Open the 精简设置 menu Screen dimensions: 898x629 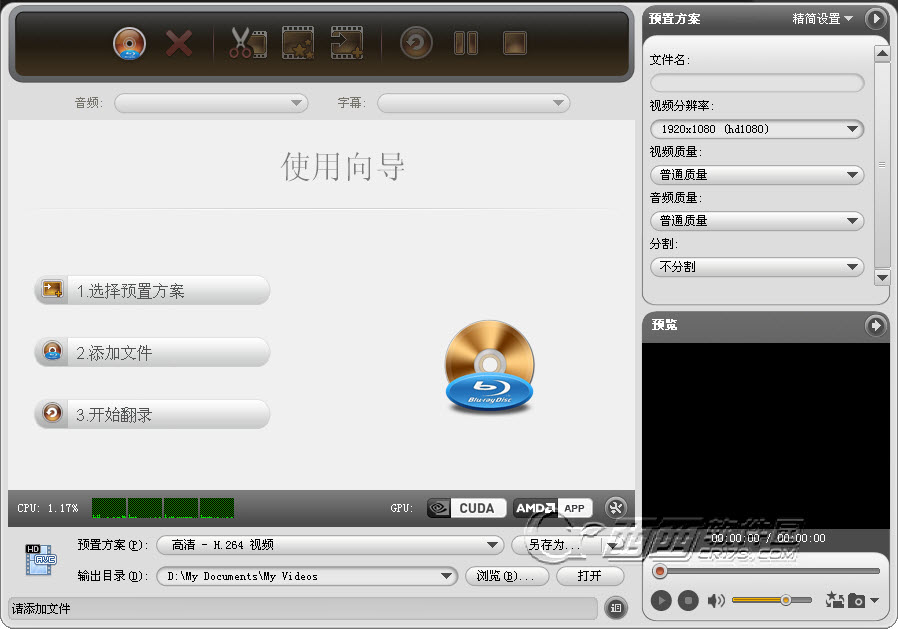822,19
